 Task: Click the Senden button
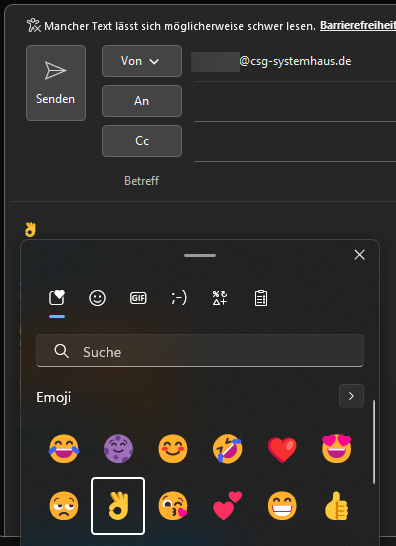tap(56, 83)
